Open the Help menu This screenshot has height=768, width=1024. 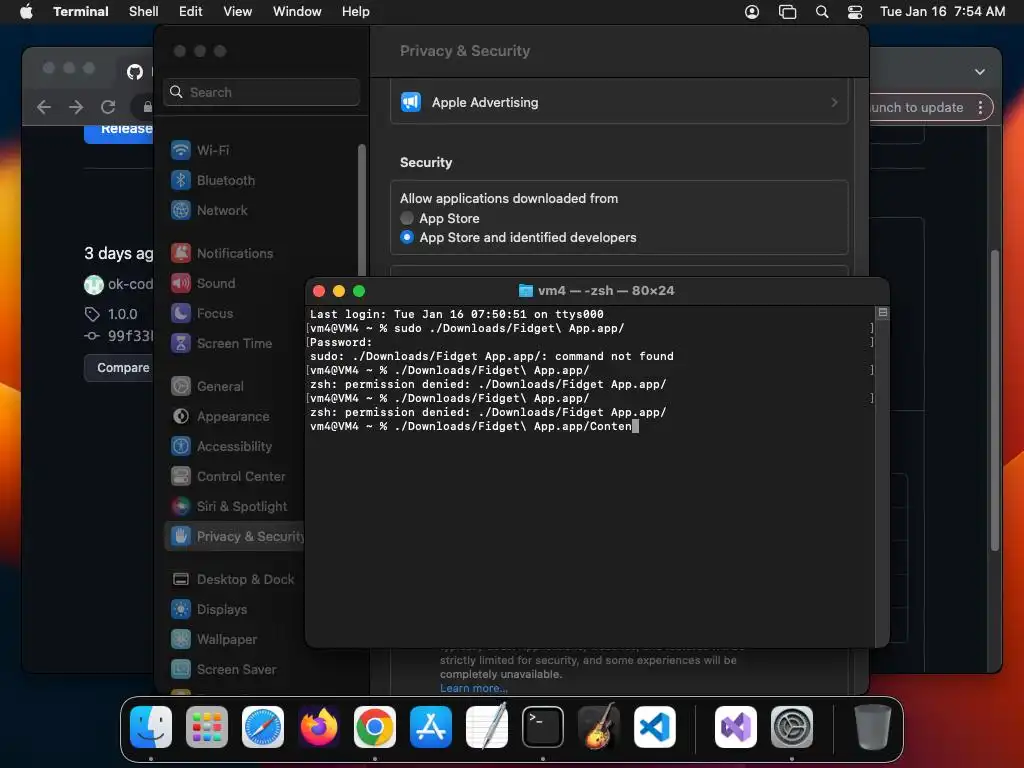click(356, 12)
